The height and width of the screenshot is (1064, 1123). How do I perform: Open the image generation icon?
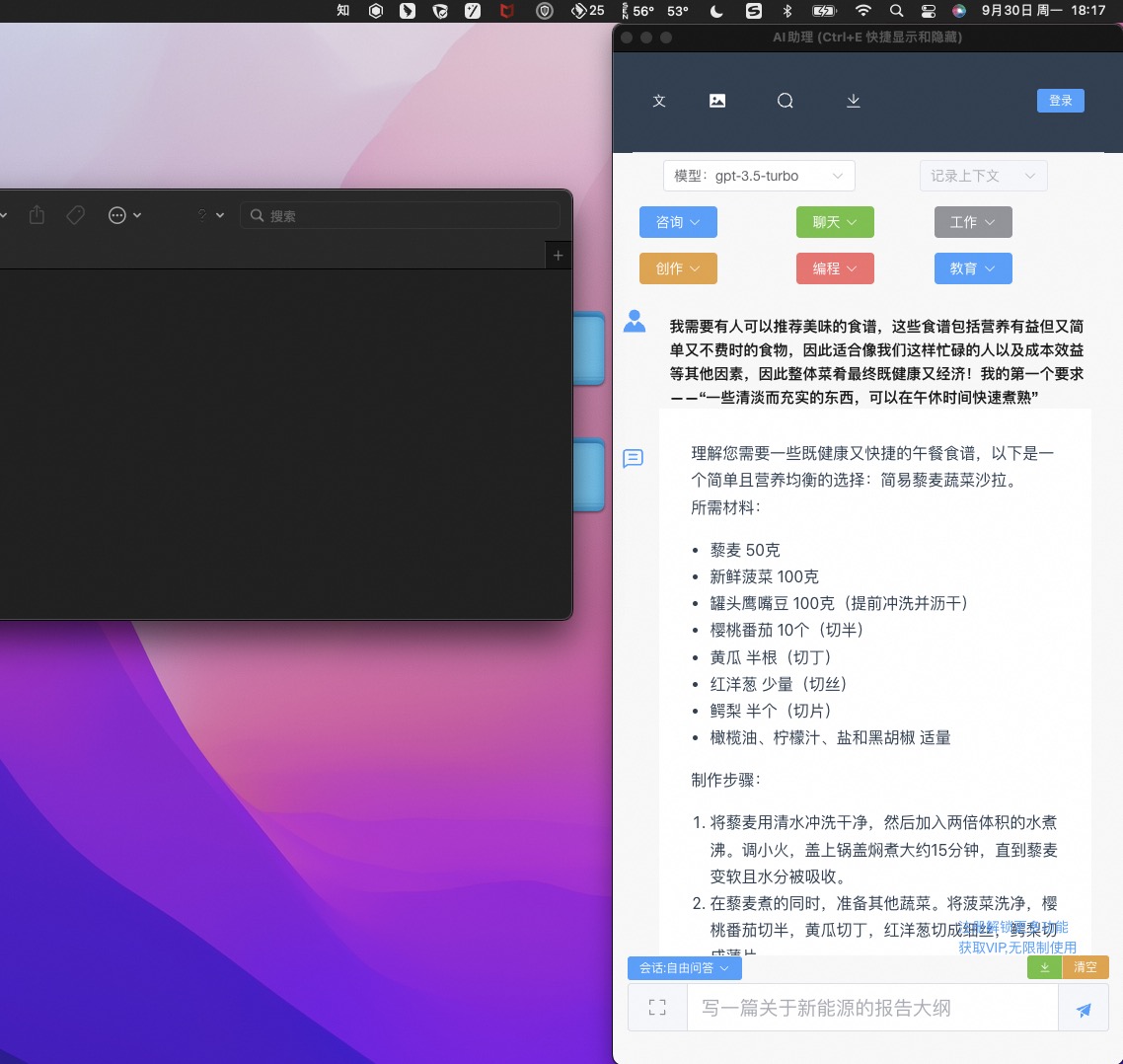[x=717, y=101]
